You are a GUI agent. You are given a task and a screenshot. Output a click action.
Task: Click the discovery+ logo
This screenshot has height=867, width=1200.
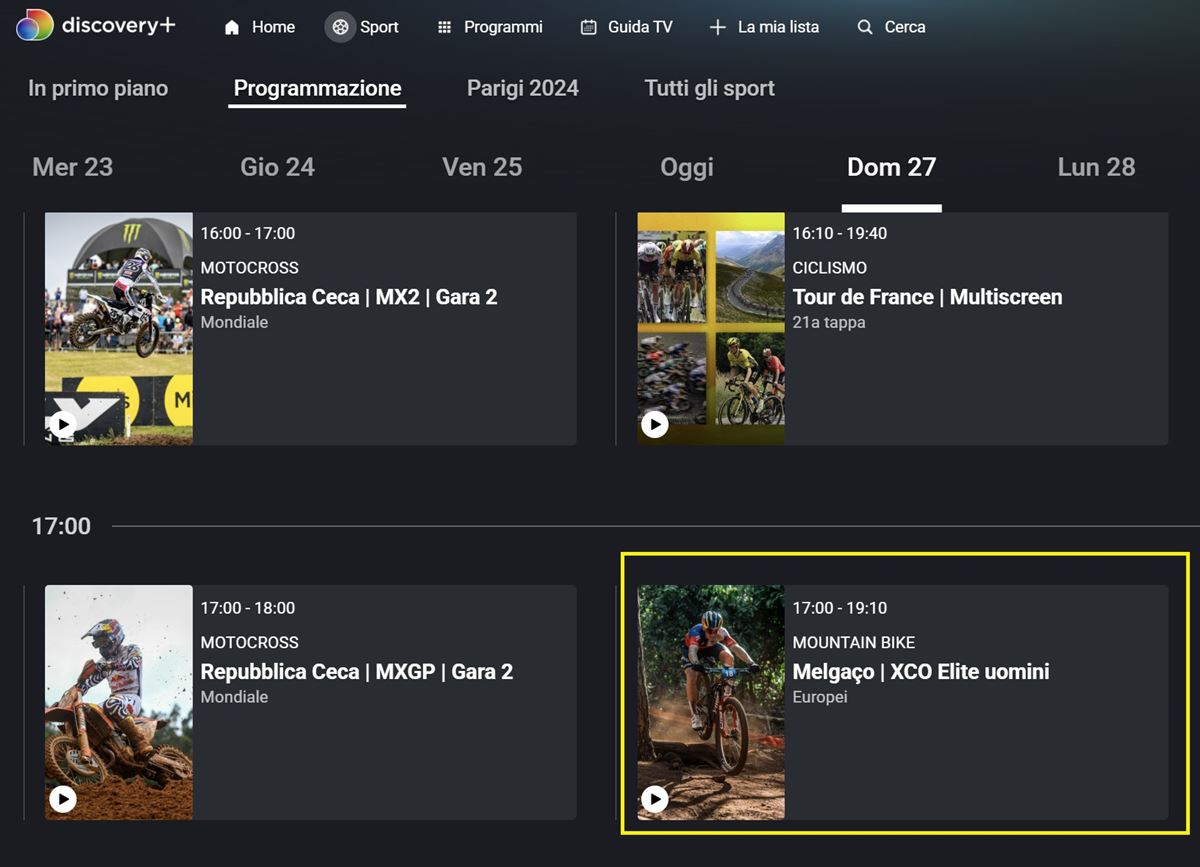96,26
